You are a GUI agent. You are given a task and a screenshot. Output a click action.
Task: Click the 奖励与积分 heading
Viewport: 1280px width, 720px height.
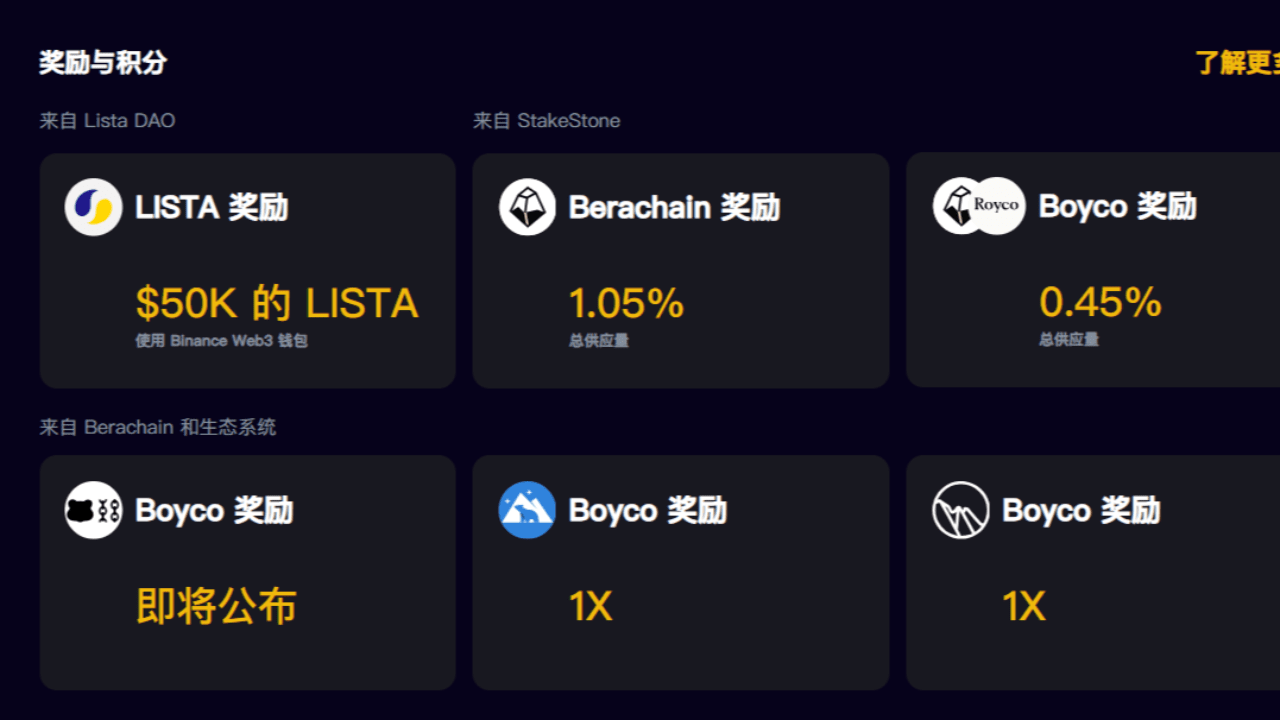pos(105,62)
